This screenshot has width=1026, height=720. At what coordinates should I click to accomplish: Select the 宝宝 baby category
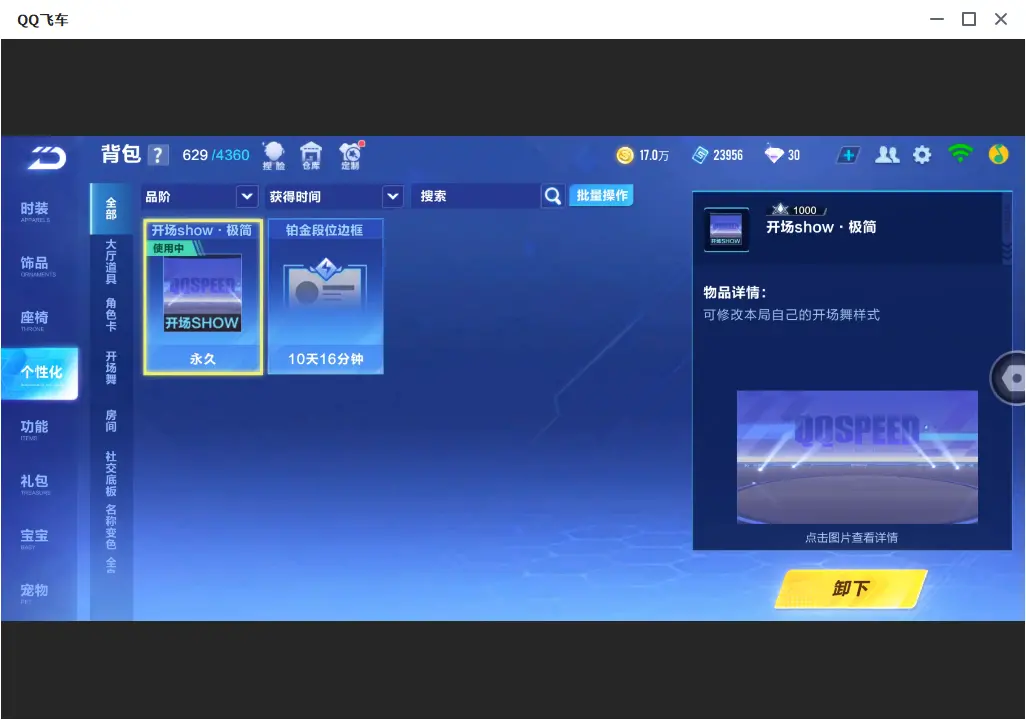(x=35, y=537)
